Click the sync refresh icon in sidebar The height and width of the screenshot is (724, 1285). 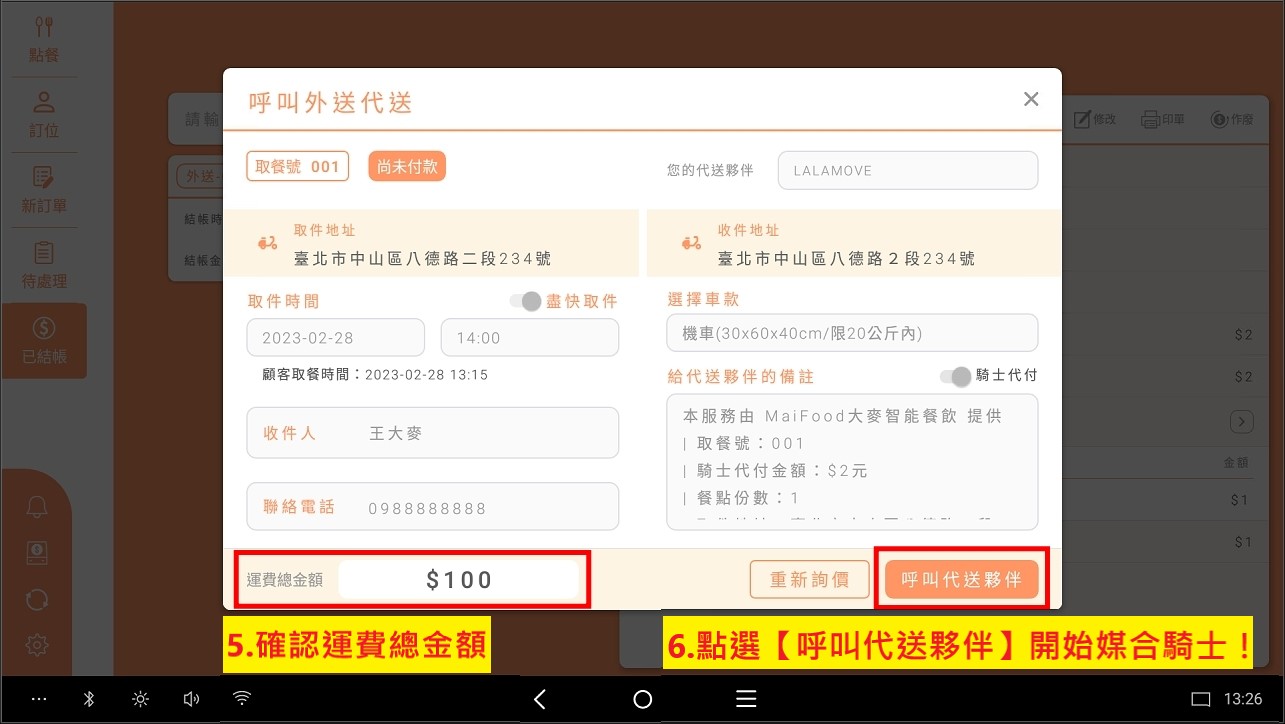pyautogui.click(x=37, y=599)
